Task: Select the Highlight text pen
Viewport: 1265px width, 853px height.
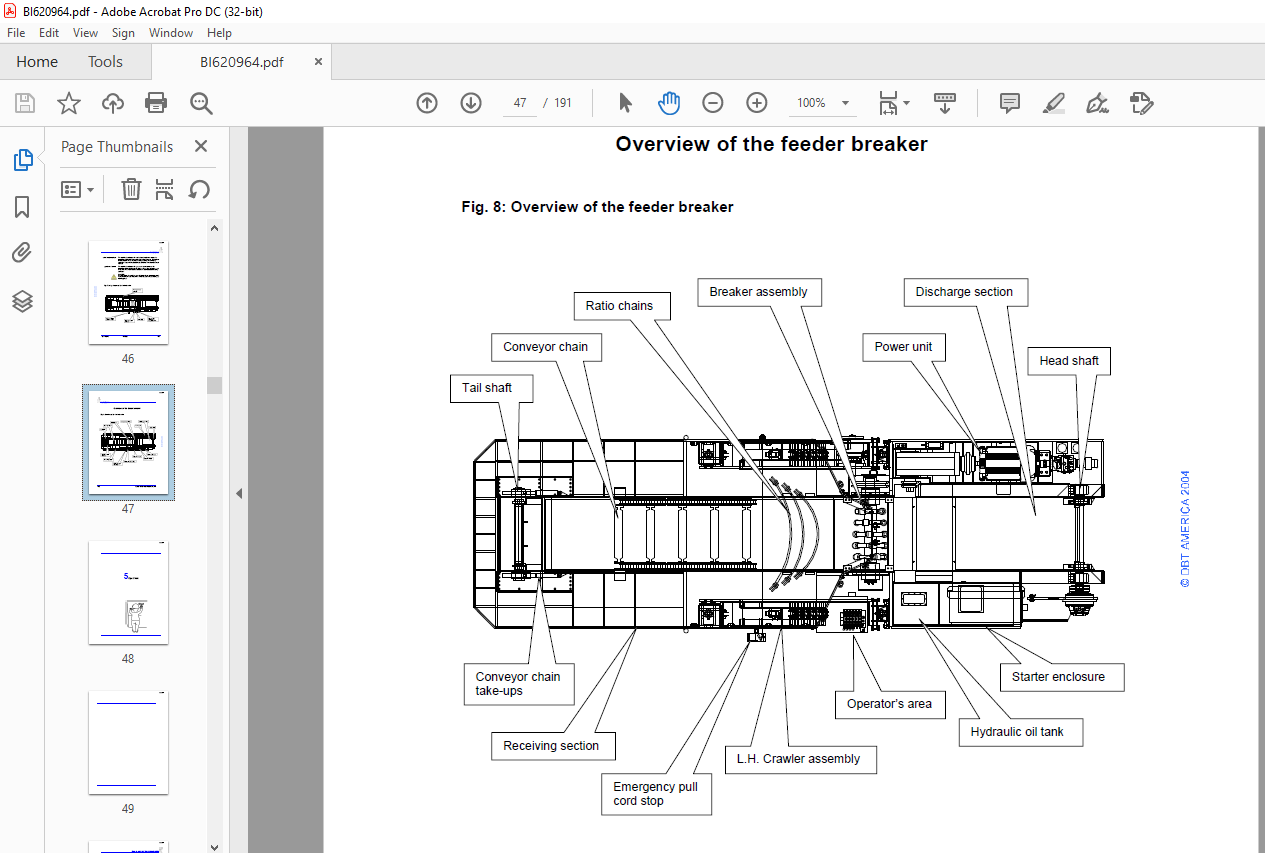Action: (x=1053, y=103)
